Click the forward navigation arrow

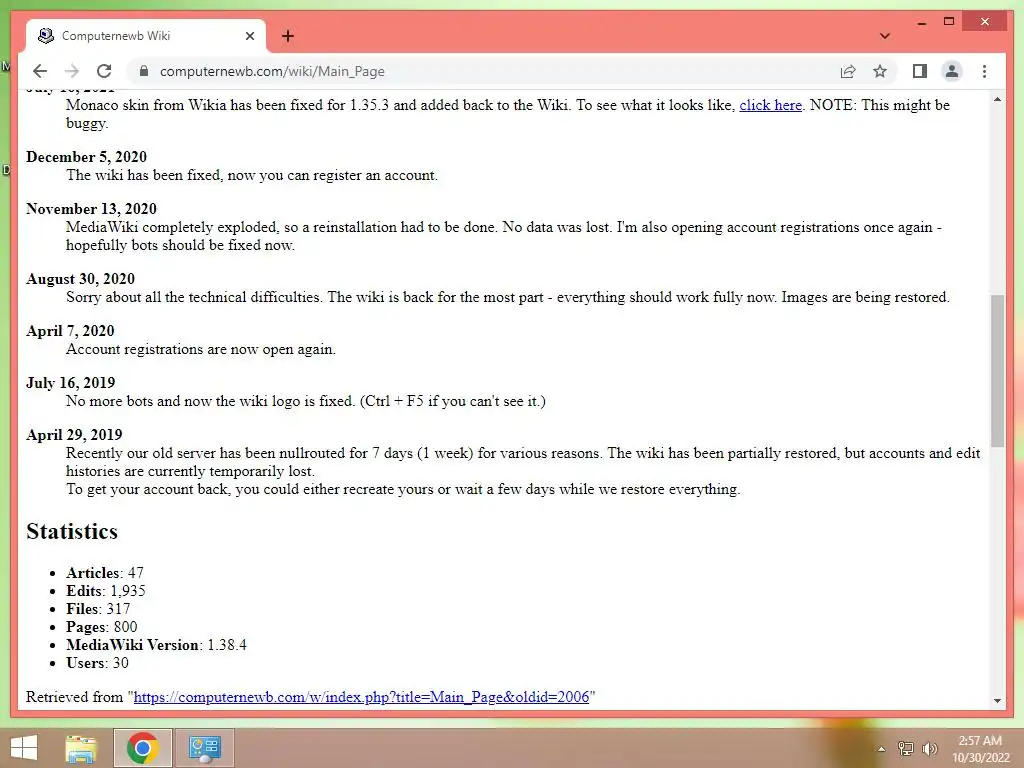tap(72, 71)
